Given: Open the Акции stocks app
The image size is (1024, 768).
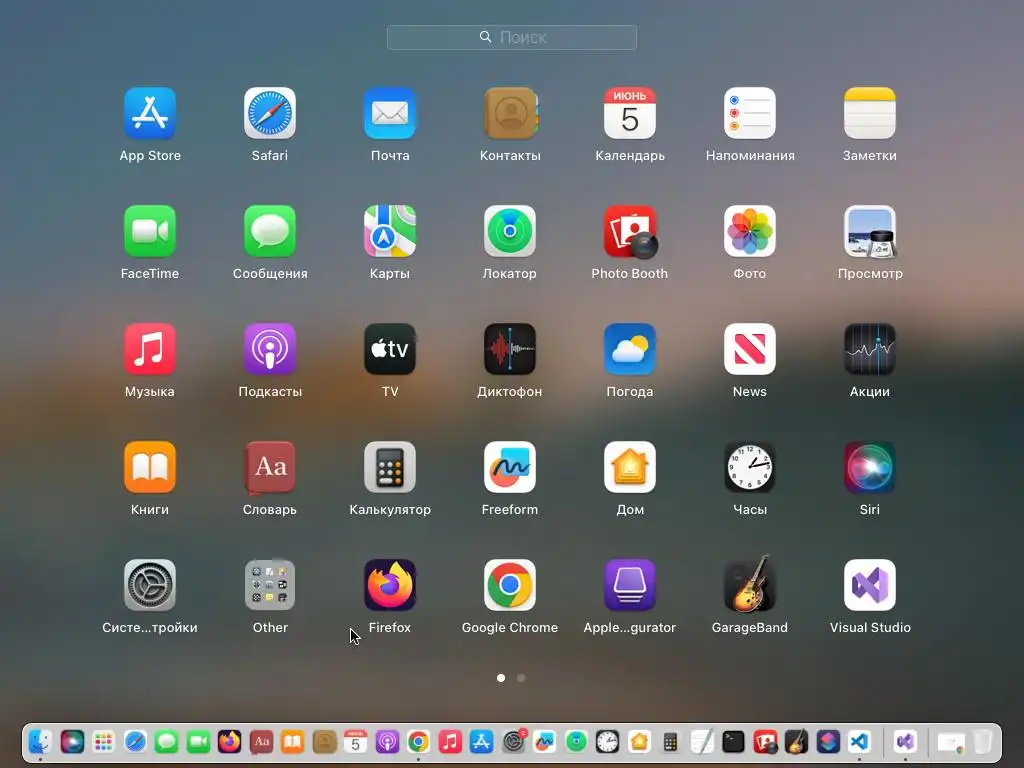Looking at the screenshot, I should click(870, 349).
